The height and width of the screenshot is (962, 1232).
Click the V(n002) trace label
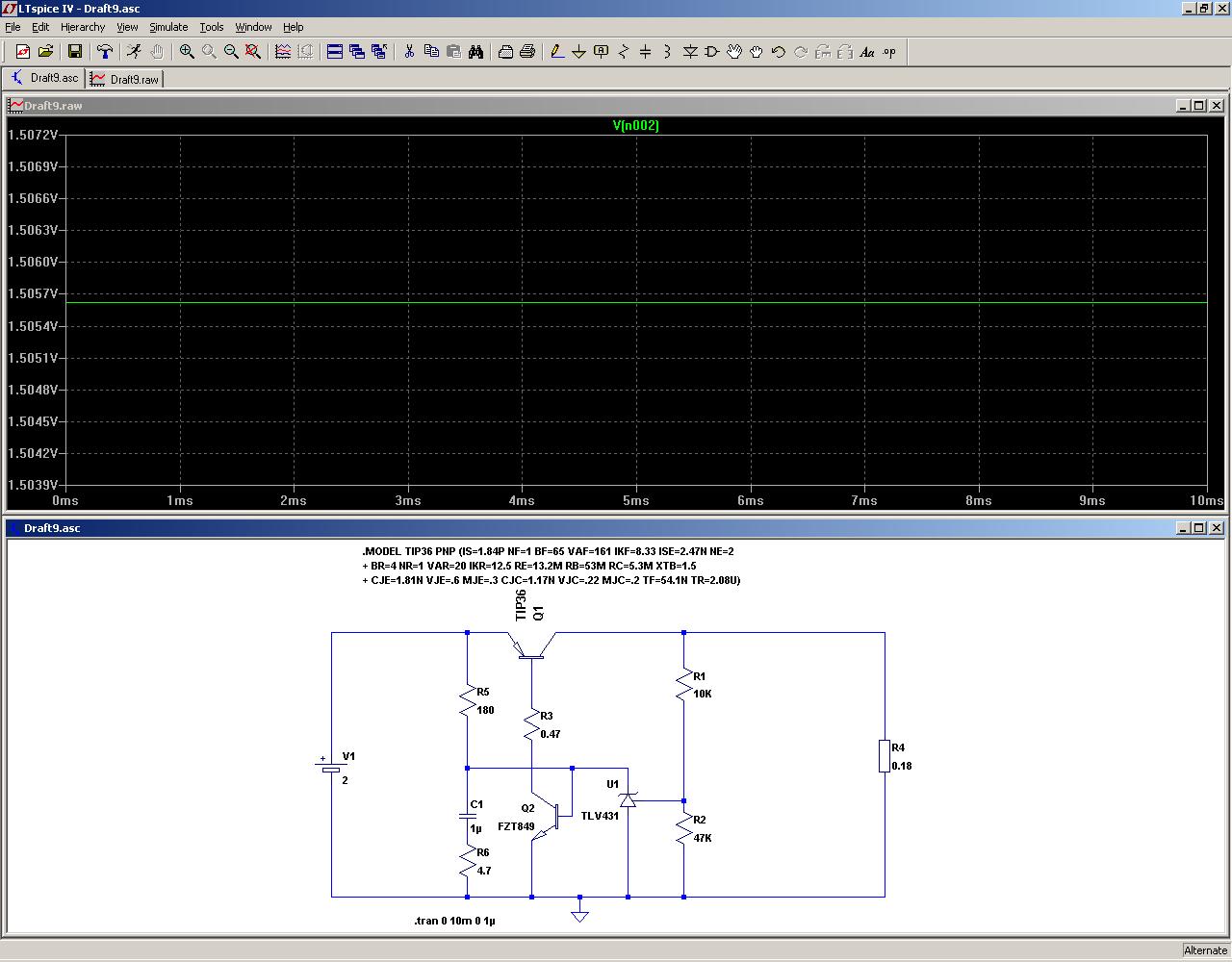tap(635, 125)
